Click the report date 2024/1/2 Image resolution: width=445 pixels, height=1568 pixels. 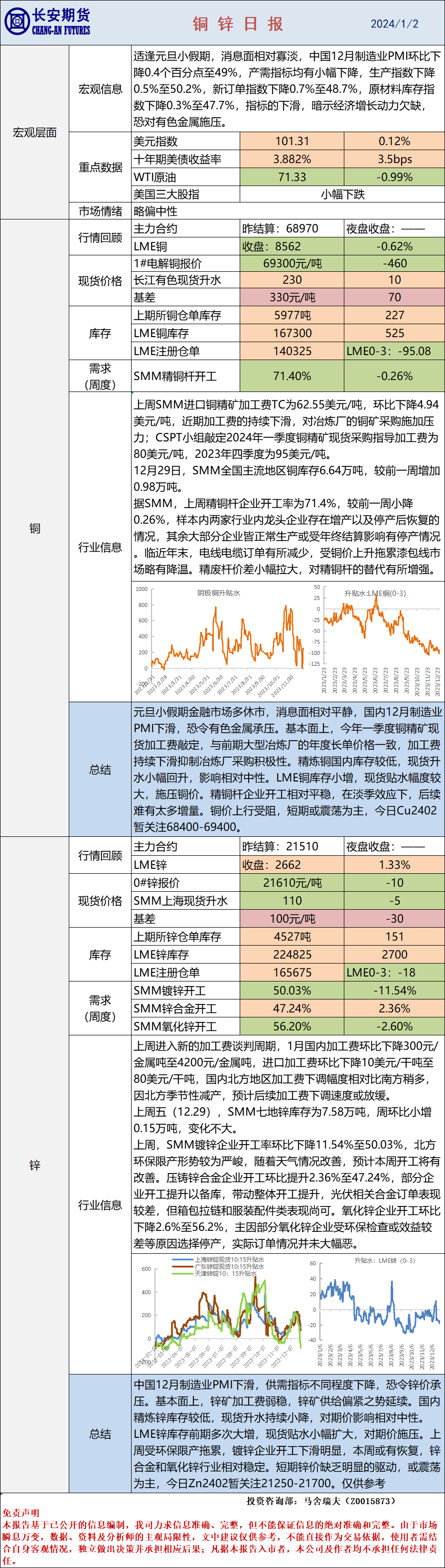[395, 24]
